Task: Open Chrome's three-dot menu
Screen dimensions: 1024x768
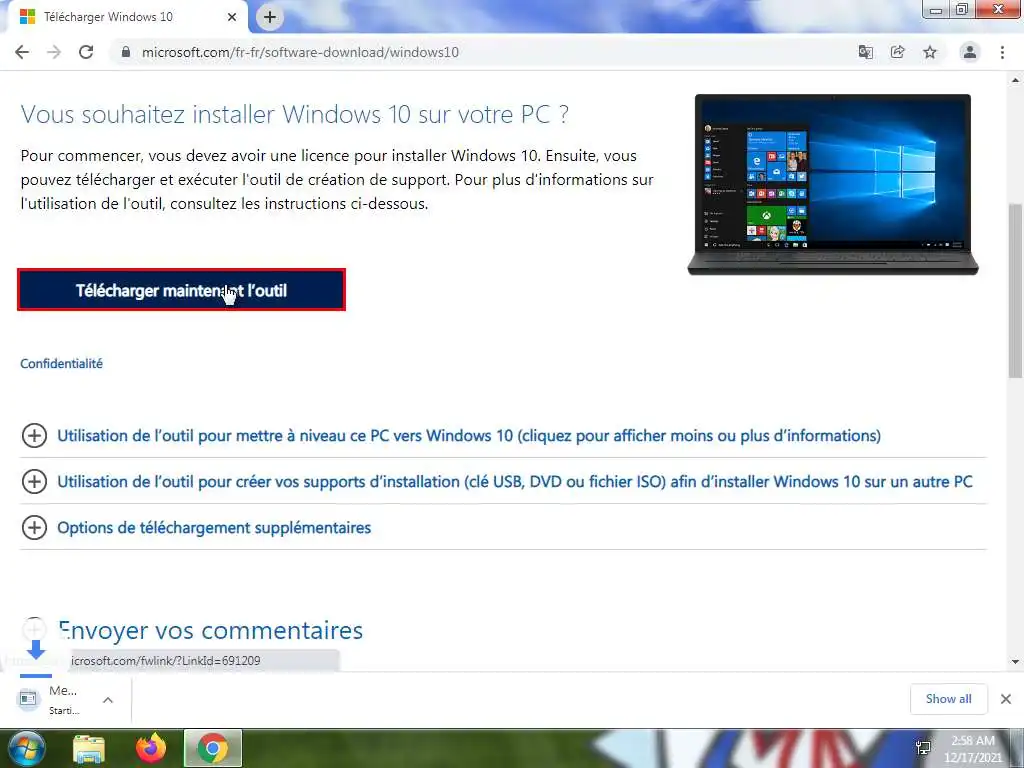Action: tap(1002, 52)
